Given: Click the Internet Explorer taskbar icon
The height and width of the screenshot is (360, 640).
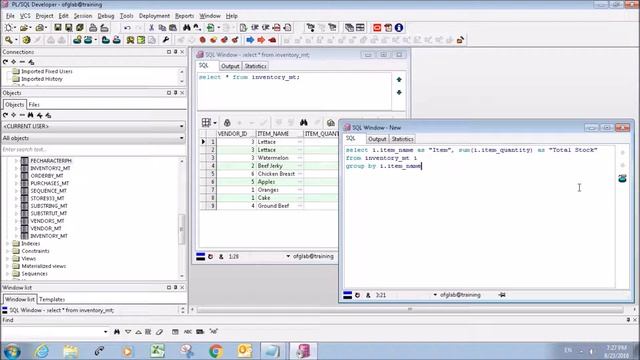Looking at the screenshot, I should point(42,351).
